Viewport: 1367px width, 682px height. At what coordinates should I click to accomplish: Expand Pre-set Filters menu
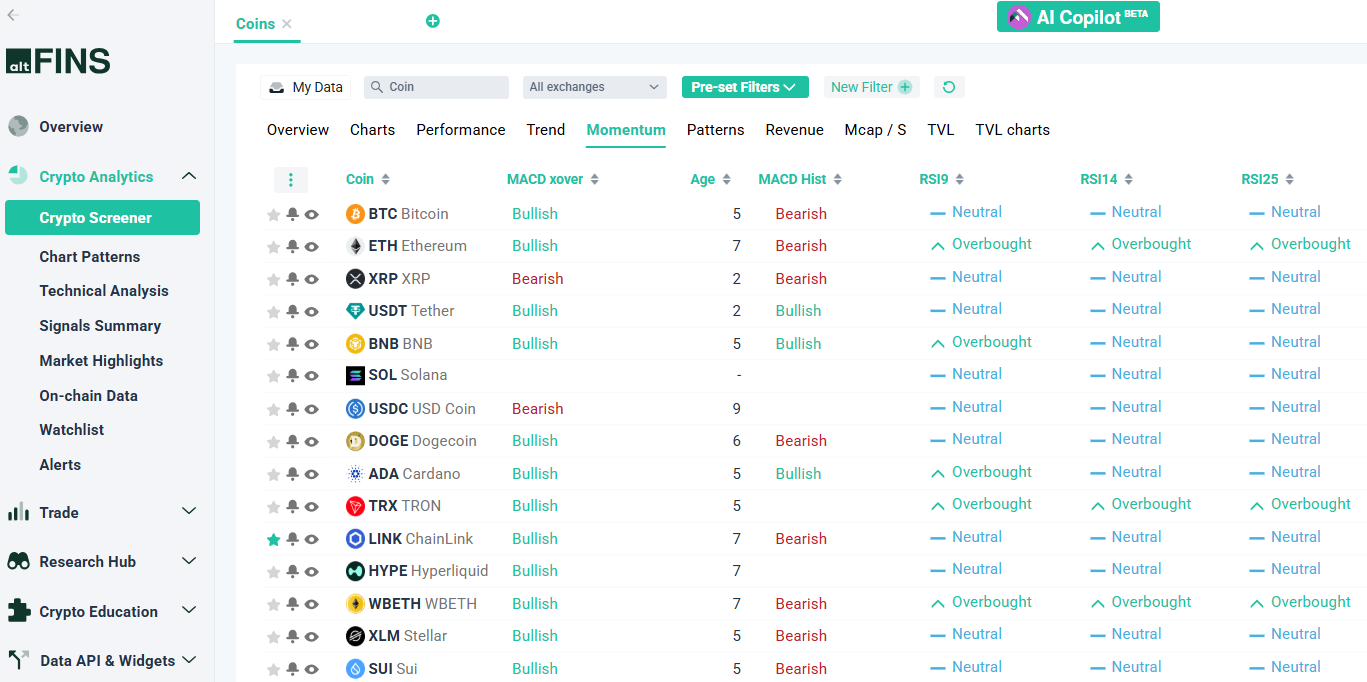point(745,87)
